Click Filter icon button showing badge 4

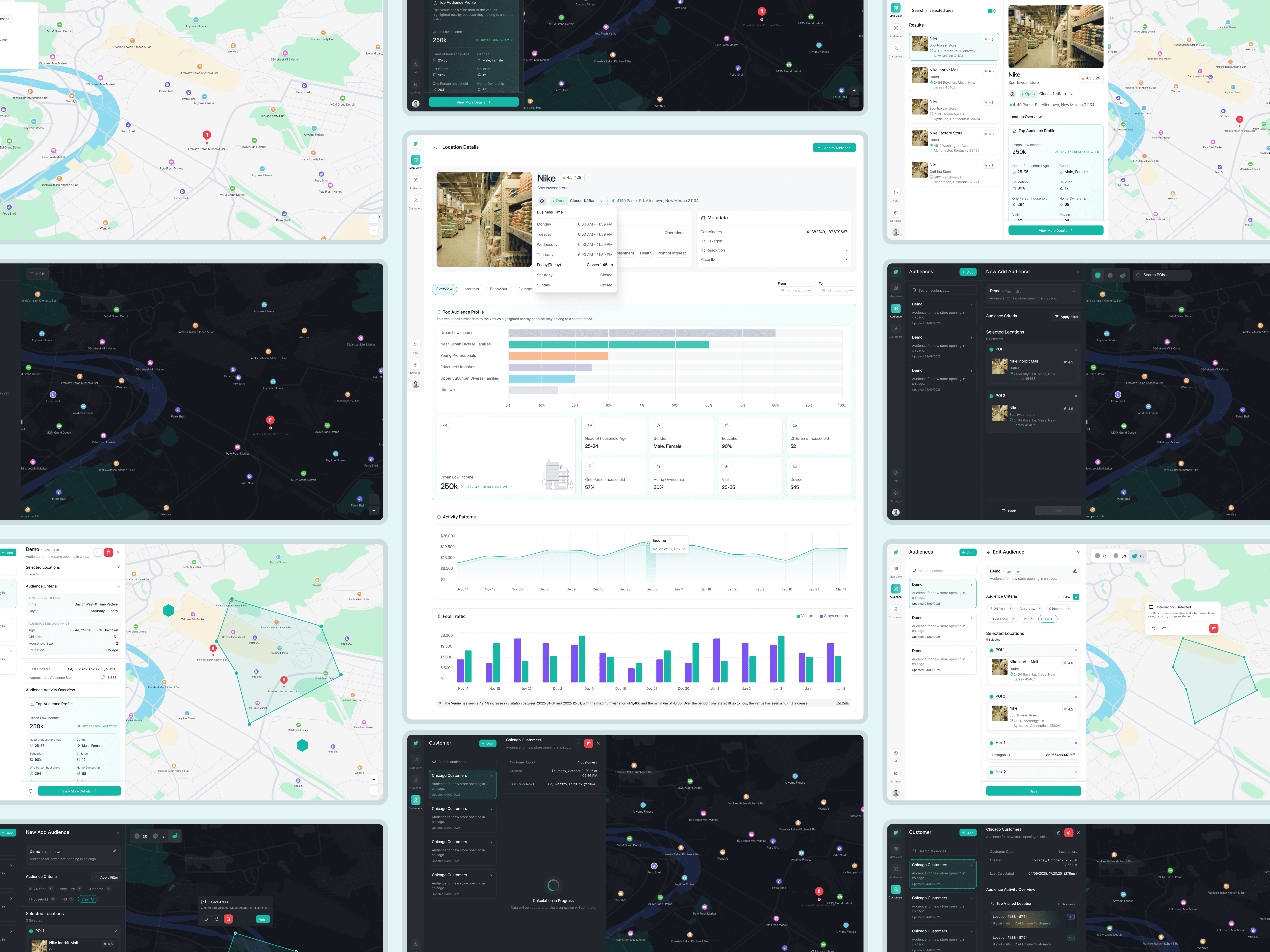coord(1067,597)
